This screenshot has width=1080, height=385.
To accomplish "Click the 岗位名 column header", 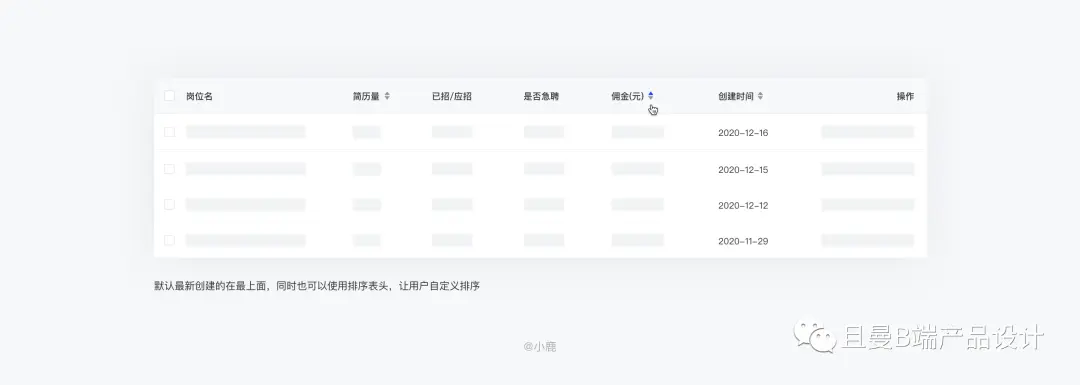I will [x=199, y=96].
